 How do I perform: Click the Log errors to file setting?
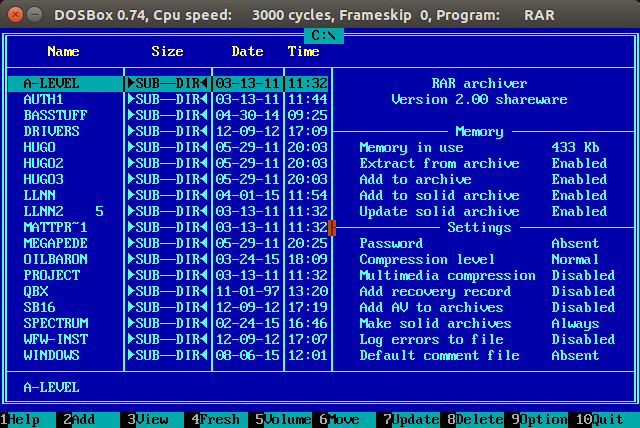point(487,339)
